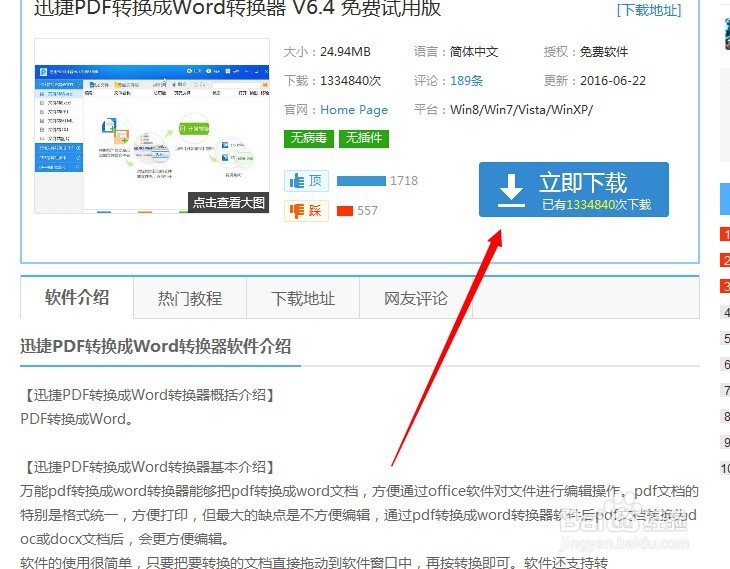
Task: Open the [下载地址] link
Action: pos(649,10)
